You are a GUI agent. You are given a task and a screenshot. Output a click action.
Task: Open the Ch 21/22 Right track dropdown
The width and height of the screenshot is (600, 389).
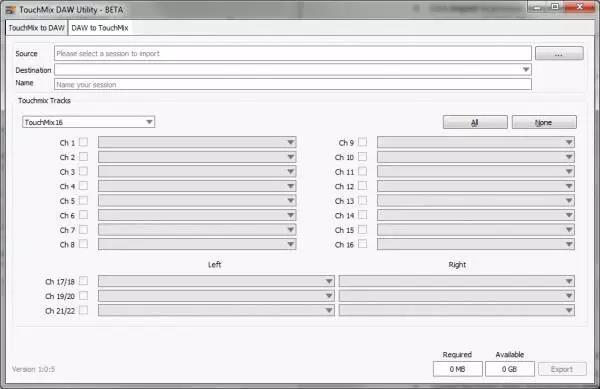coord(457,310)
